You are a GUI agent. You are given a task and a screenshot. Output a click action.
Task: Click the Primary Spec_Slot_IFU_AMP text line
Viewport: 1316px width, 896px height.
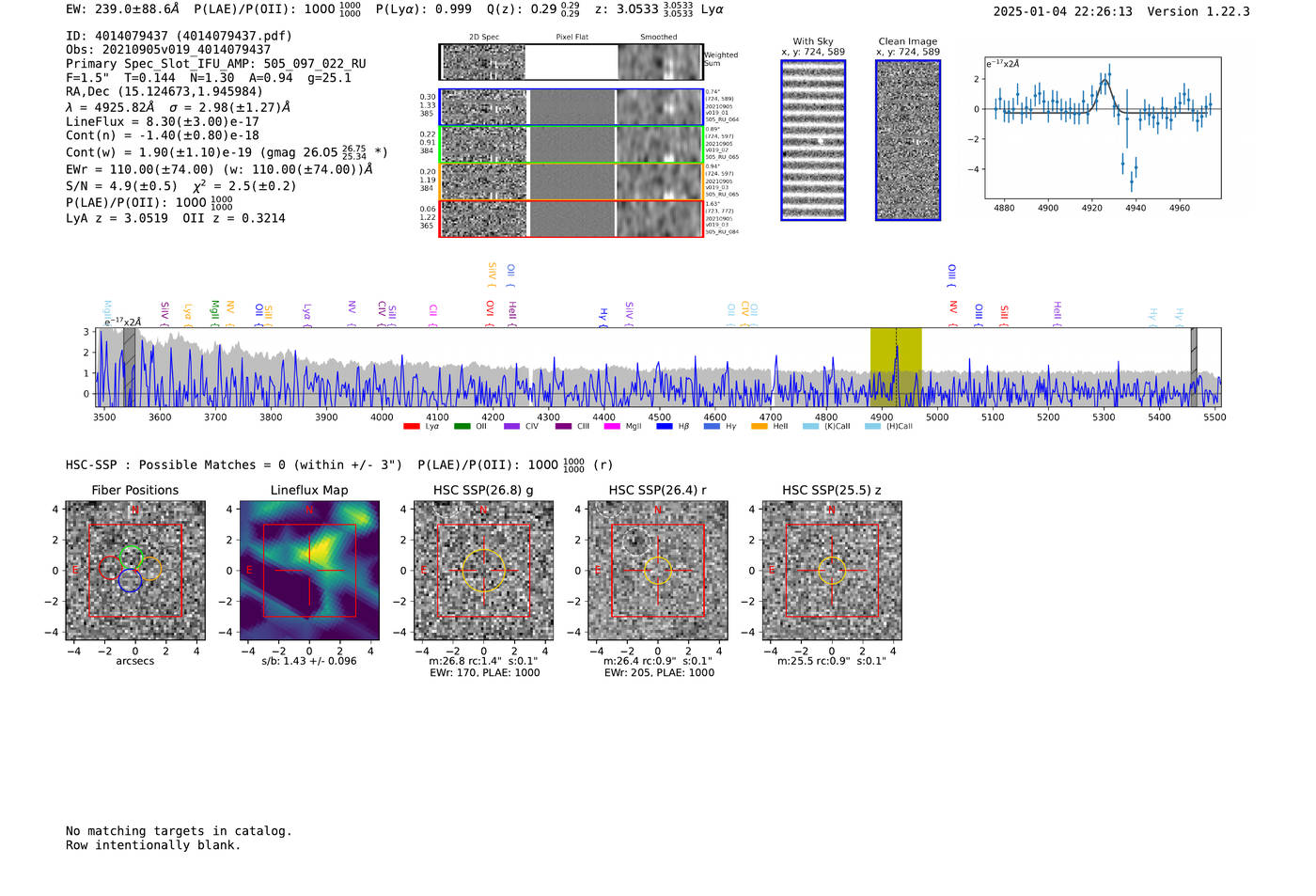point(216,64)
